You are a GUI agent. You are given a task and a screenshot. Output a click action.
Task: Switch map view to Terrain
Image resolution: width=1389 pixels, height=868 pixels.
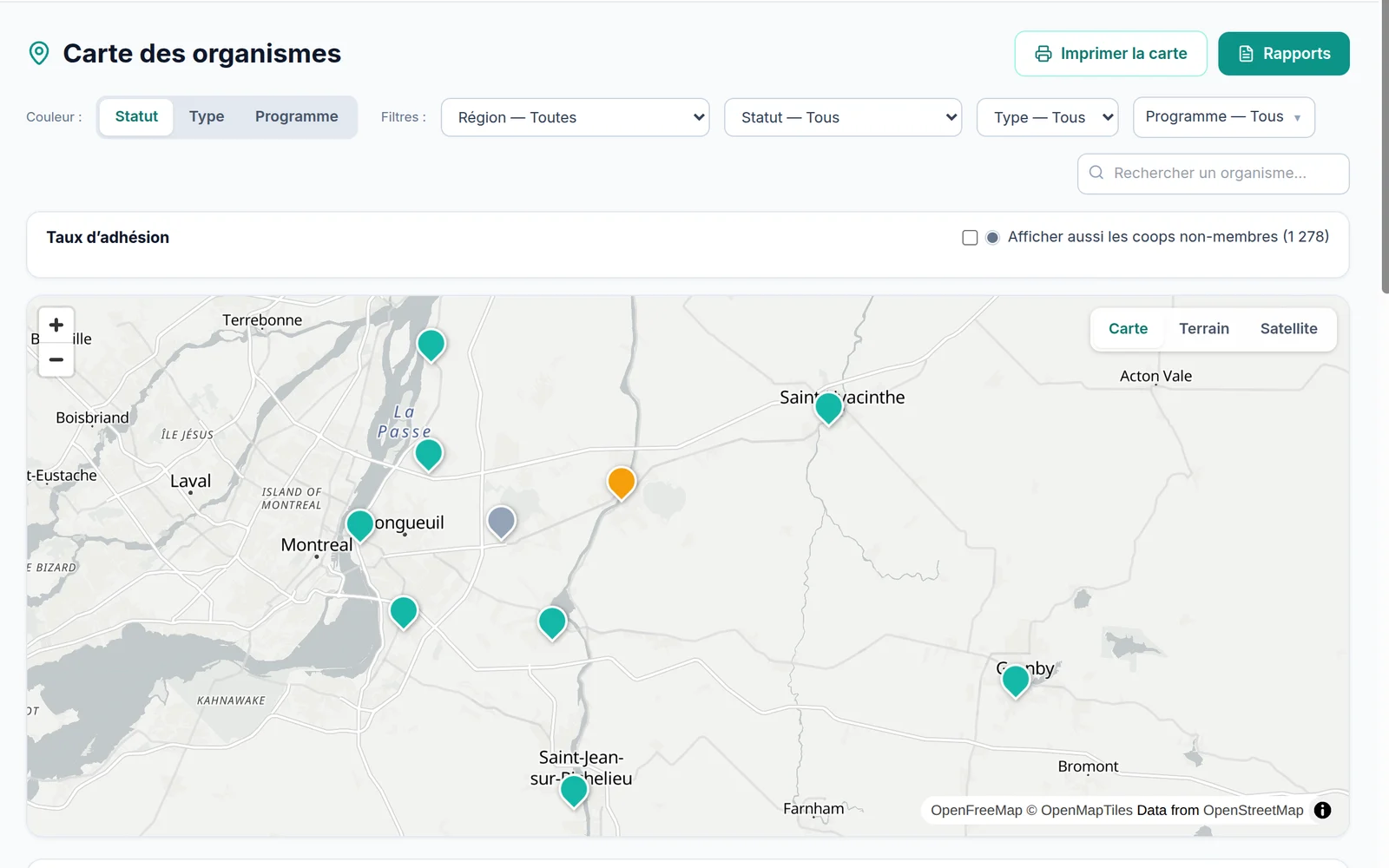[x=1204, y=329]
